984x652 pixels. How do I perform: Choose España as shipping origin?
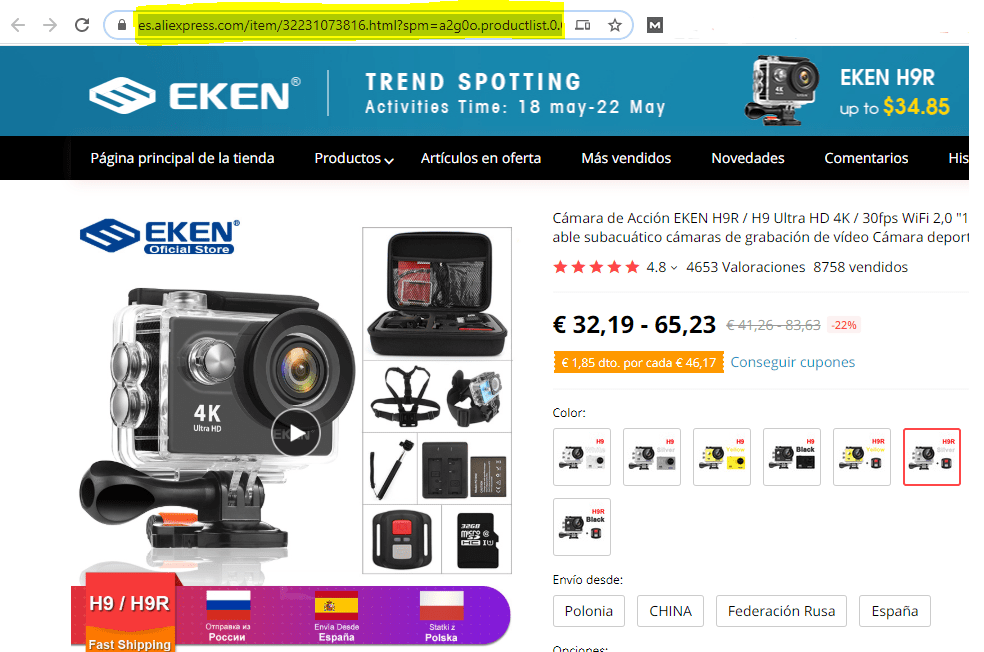pos(894,611)
